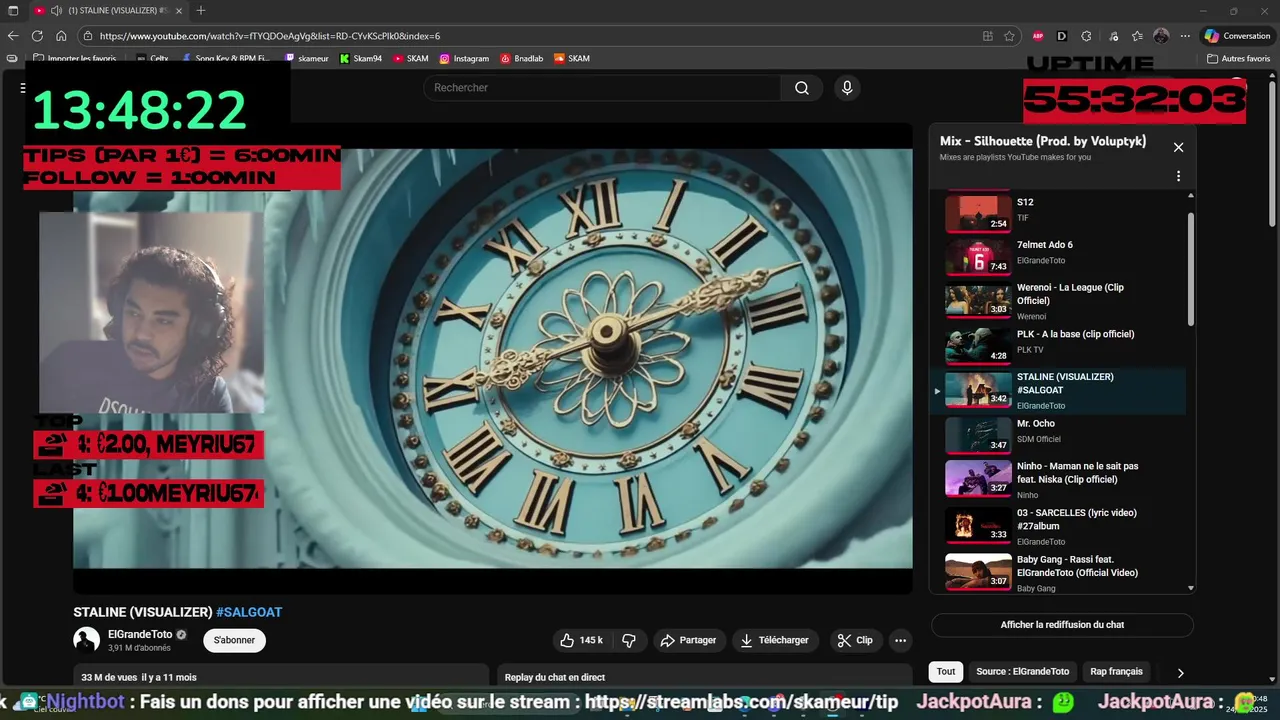Viewport: 1280px width, 720px height.
Task: Open Copilot Conversation button
Action: tap(1237, 36)
